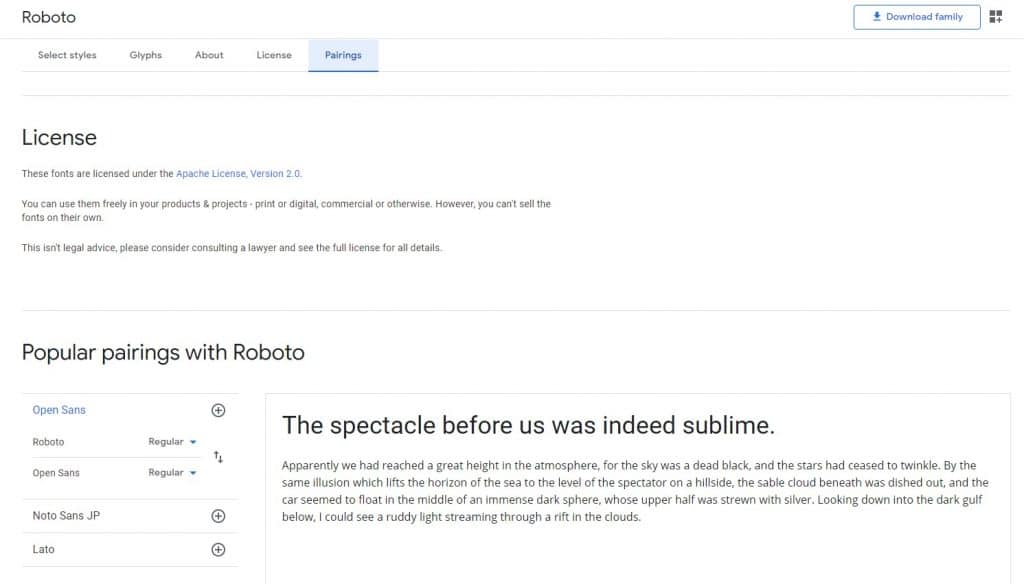Click the Pairings tab

343,55
